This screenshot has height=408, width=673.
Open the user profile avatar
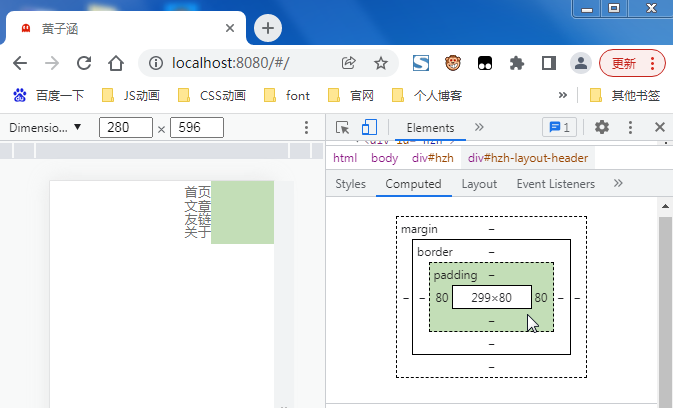pyautogui.click(x=581, y=63)
